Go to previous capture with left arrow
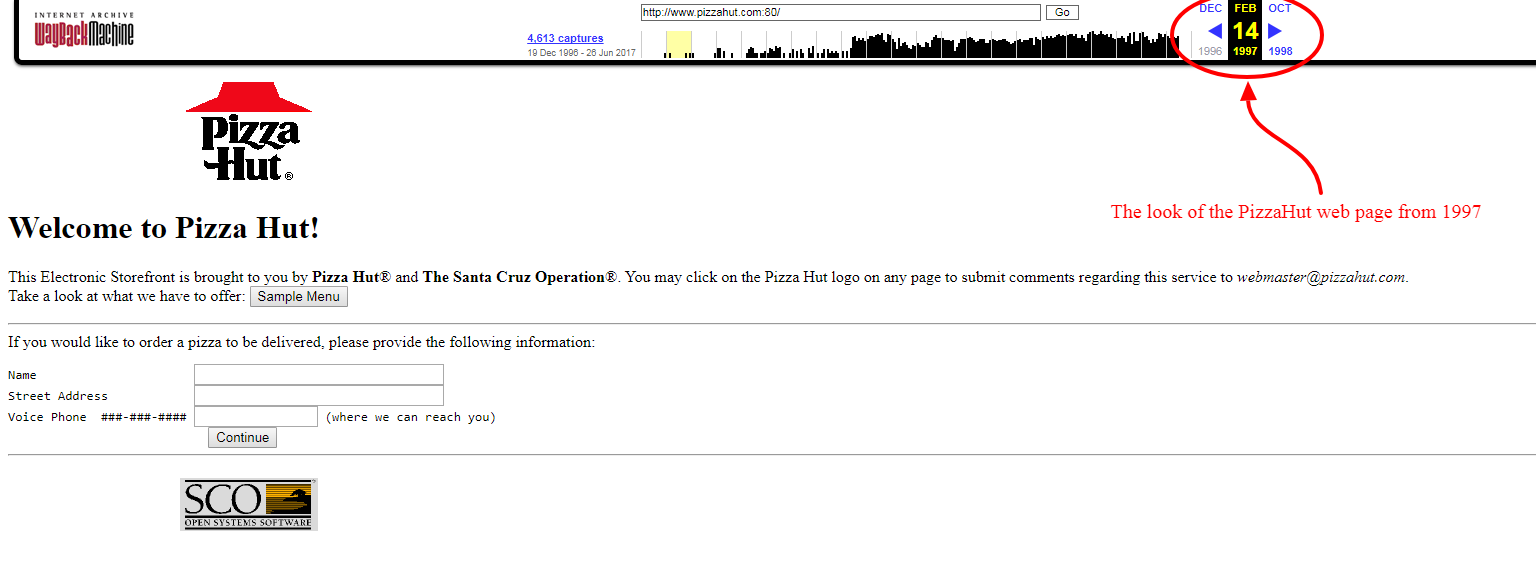Image resolution: width=1536 pixels, height=588 pixels. 1215,31
